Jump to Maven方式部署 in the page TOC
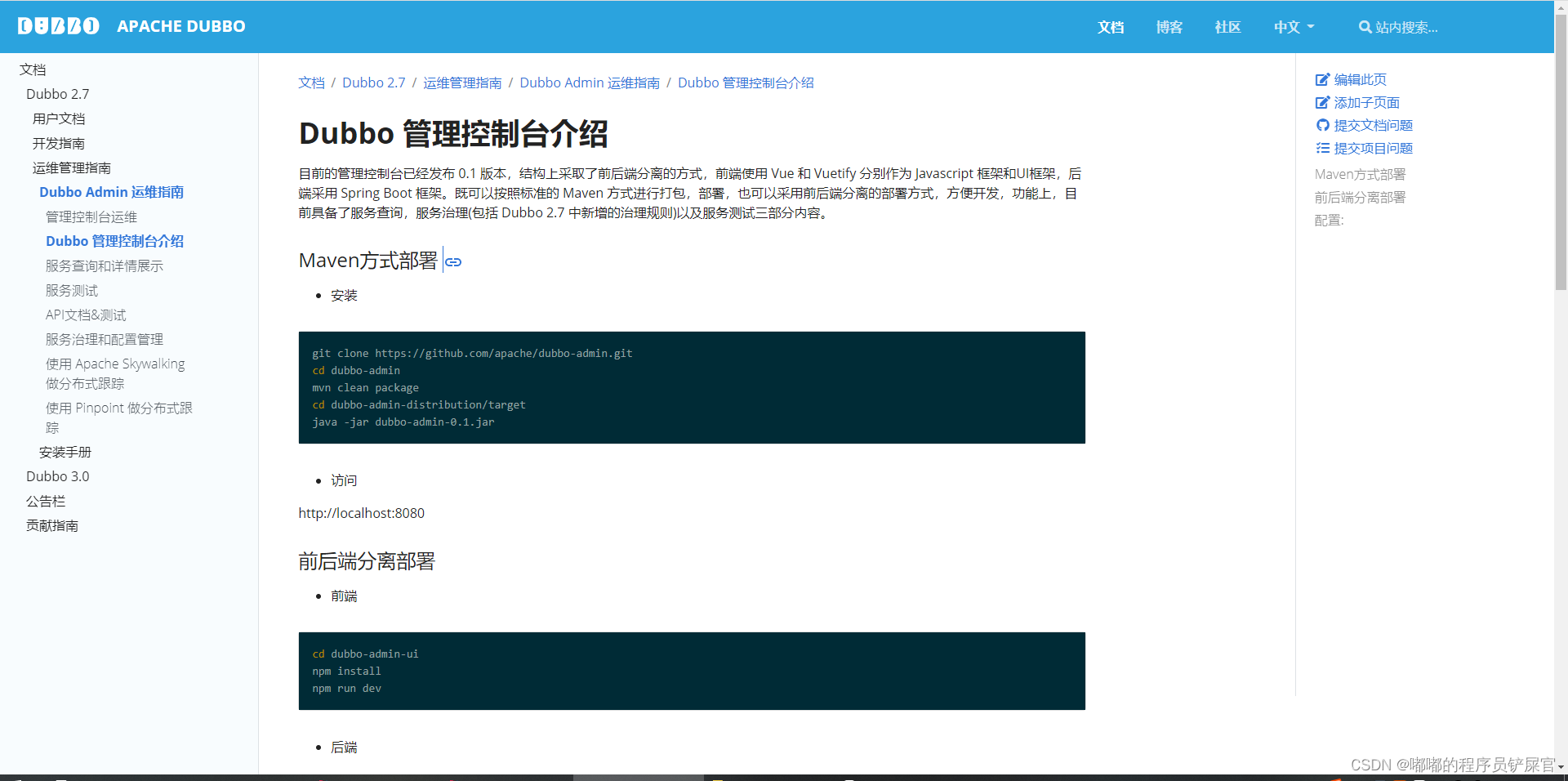 coord(1360,174)
